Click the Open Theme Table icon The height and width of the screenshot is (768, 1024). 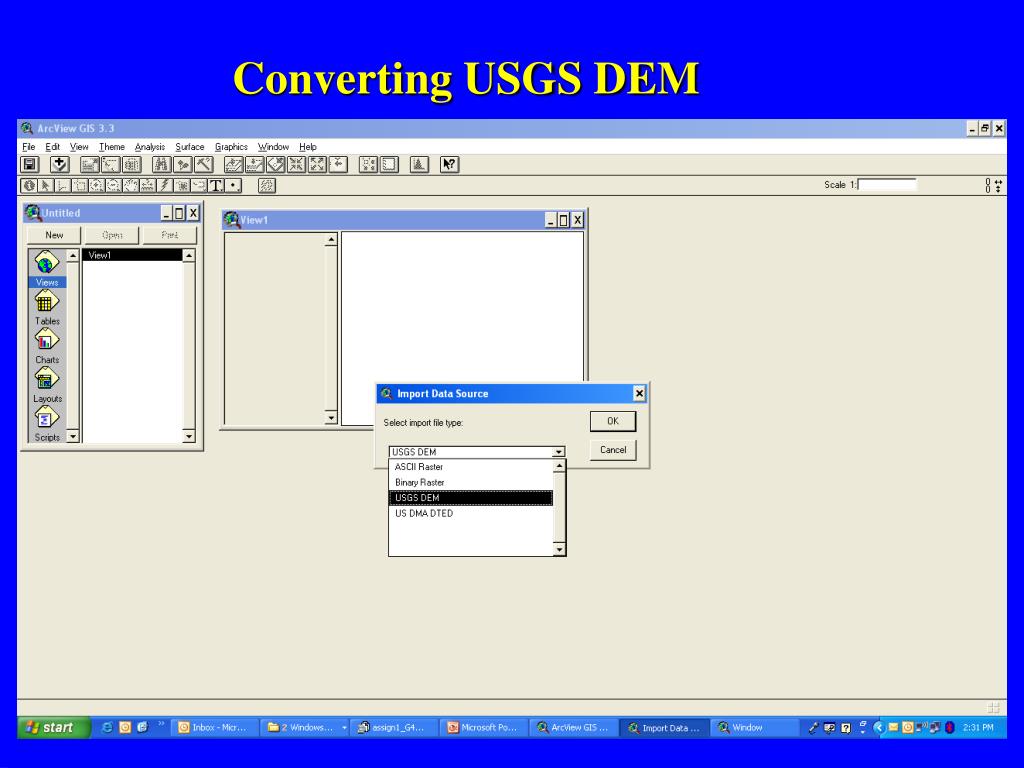tap(132, 165)
